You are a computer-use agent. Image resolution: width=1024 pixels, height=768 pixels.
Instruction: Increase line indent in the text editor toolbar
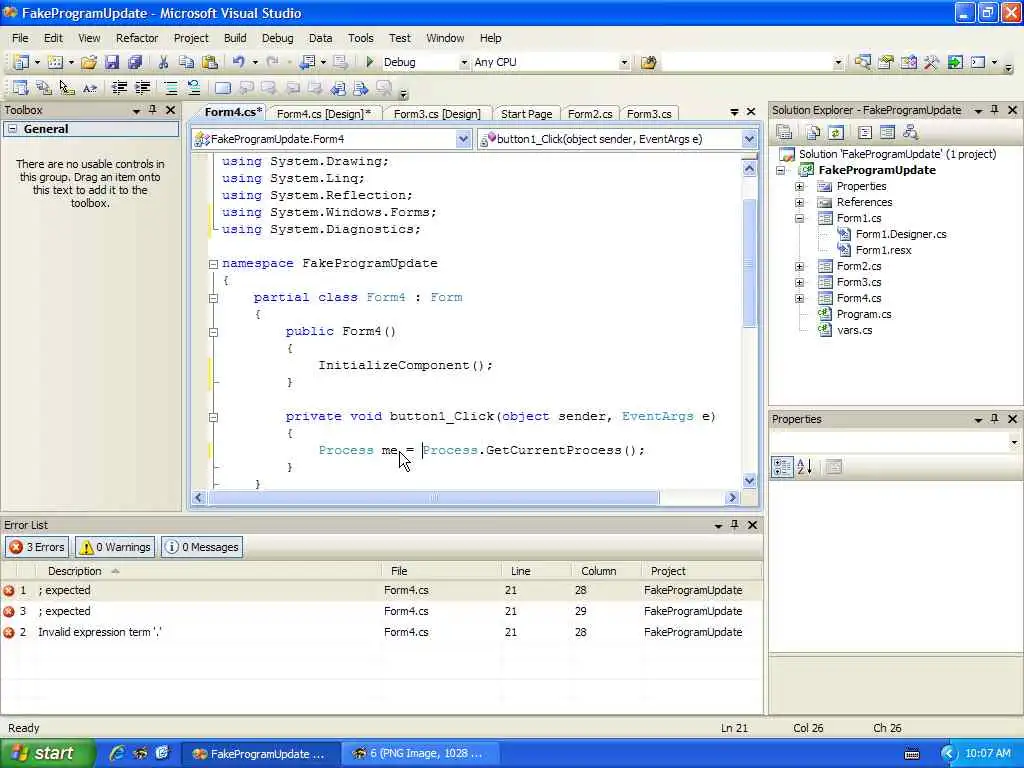coord(142,88)
